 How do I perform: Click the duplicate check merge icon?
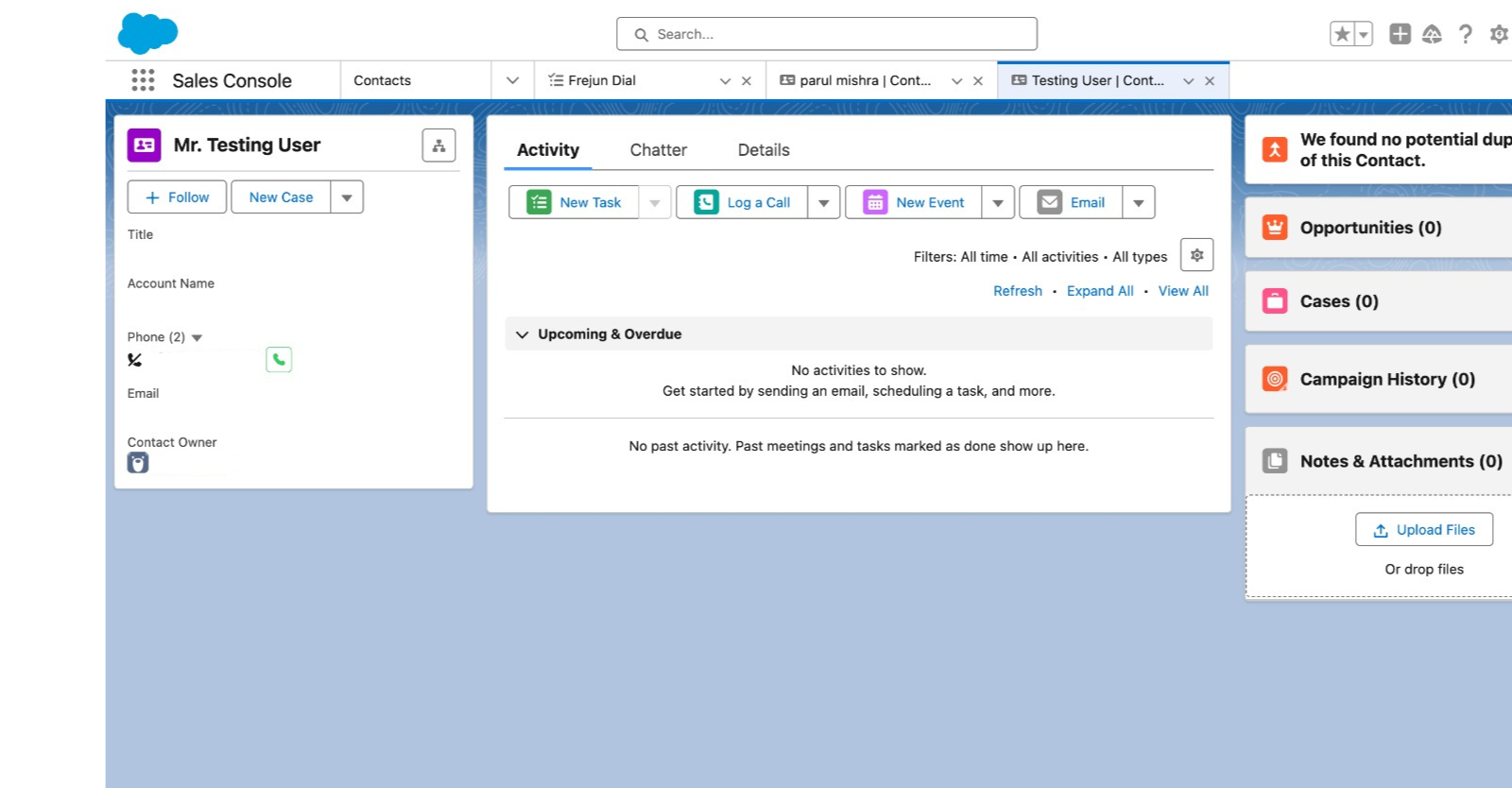1275,149
